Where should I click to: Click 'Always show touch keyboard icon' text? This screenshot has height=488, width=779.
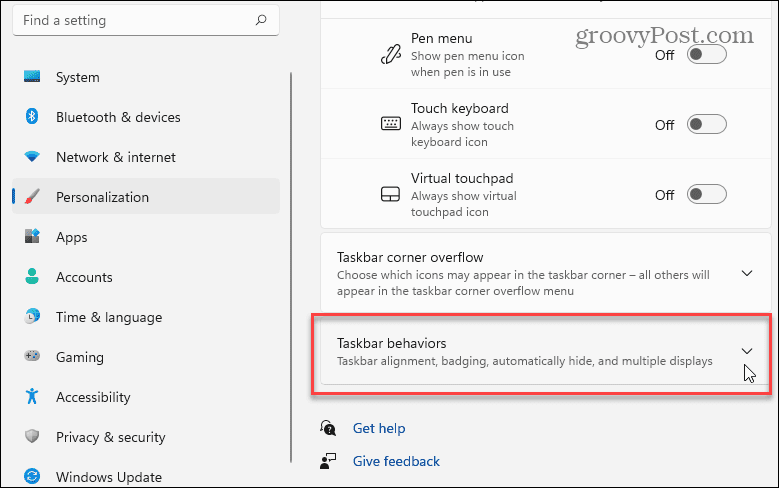point(462,134)
